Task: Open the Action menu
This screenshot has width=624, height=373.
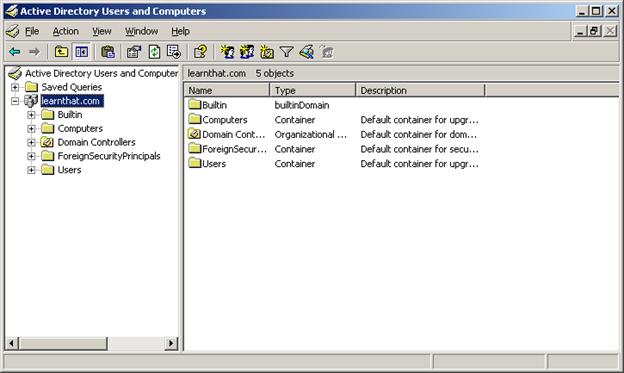Action: pos(66,31)
